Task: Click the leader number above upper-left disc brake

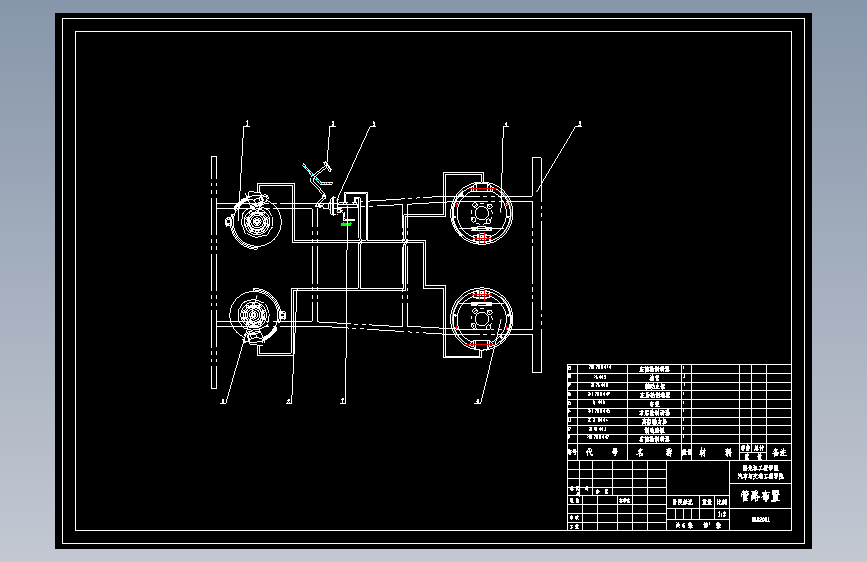Action: pos(247,123)
